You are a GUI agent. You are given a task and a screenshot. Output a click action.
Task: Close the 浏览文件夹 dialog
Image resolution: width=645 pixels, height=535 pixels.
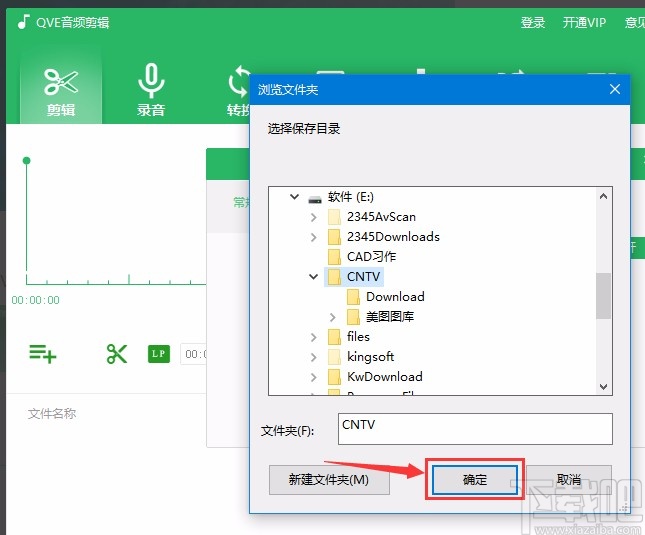[x=615, y=89]
